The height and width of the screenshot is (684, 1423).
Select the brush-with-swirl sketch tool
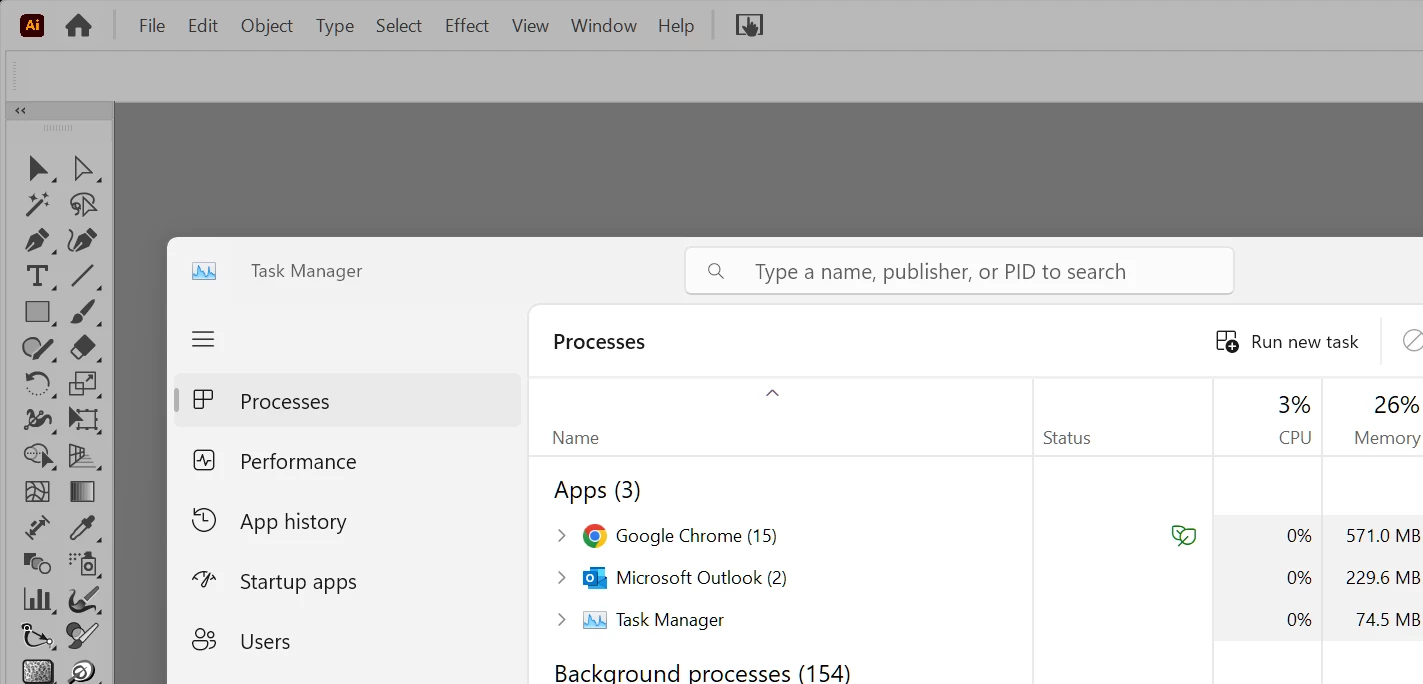coord(82,599)
